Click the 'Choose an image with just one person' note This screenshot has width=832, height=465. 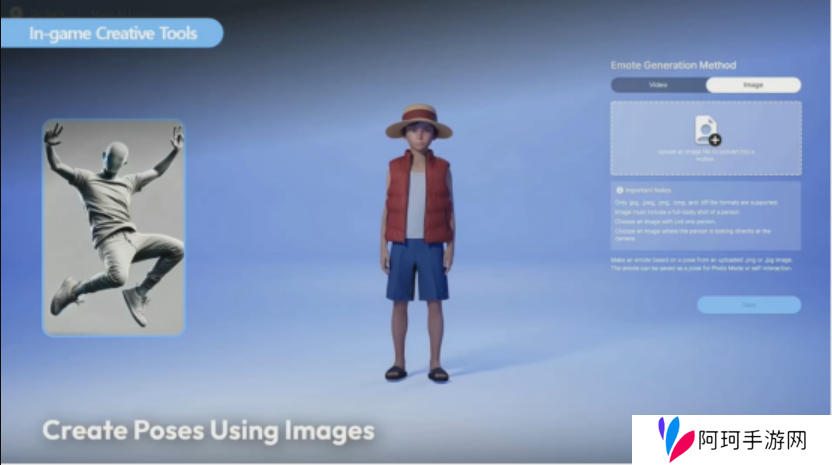pyautogui.click(x=665, y=222)
